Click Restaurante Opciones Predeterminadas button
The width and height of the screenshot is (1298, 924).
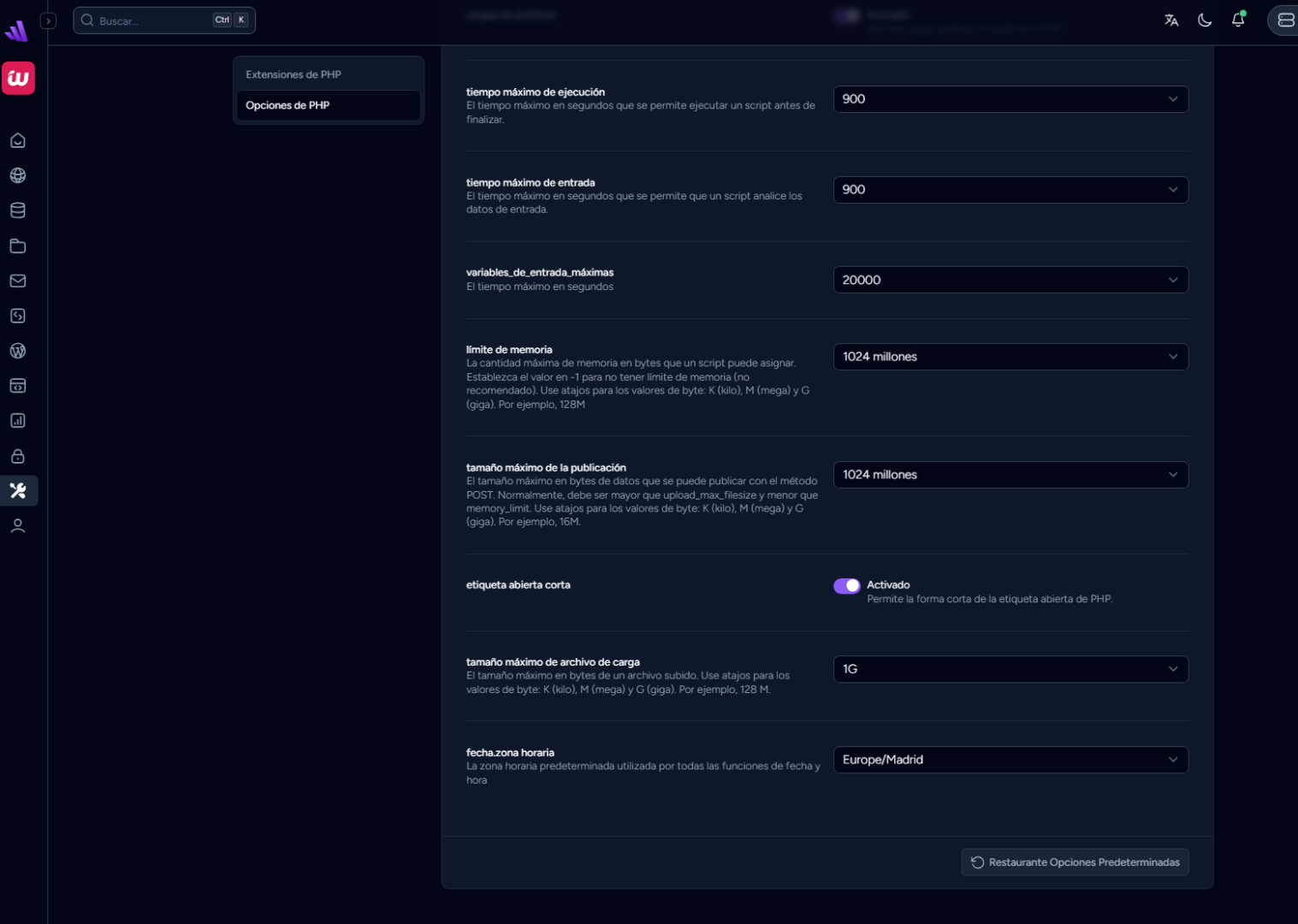[1075, 862]
